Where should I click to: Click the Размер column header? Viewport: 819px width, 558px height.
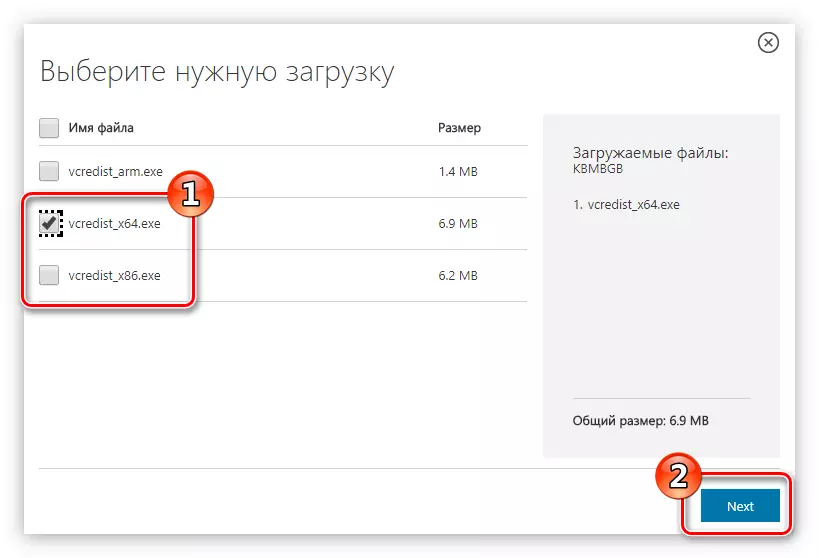(459, 128)
